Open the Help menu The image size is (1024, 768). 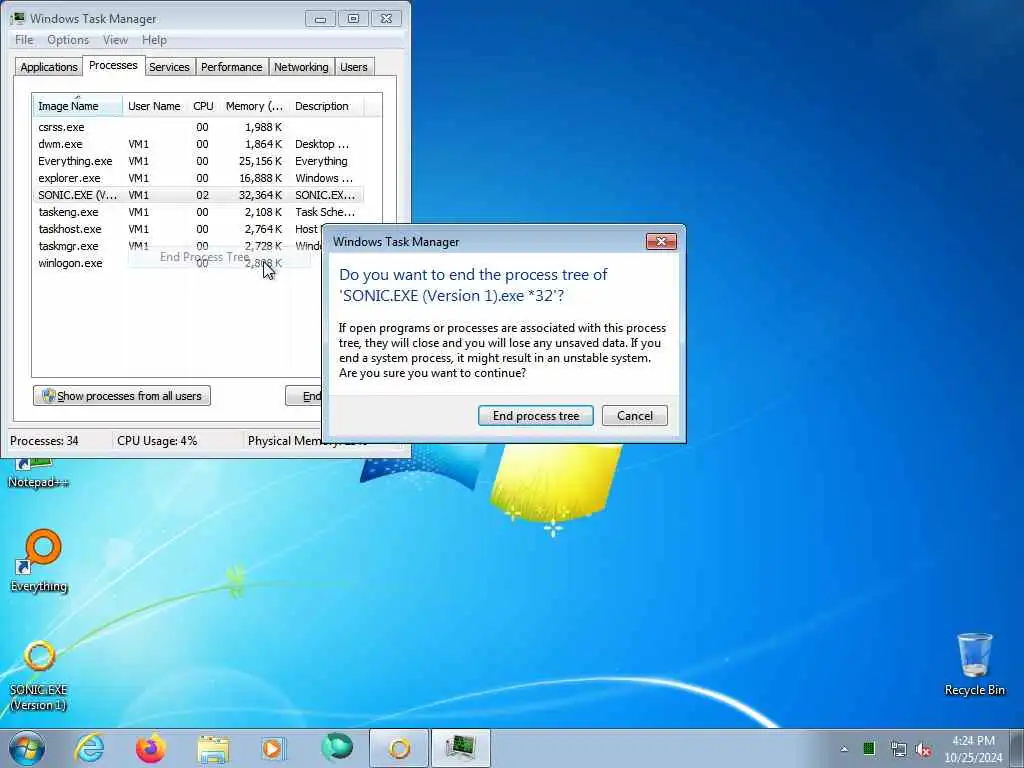pos(154,40)
